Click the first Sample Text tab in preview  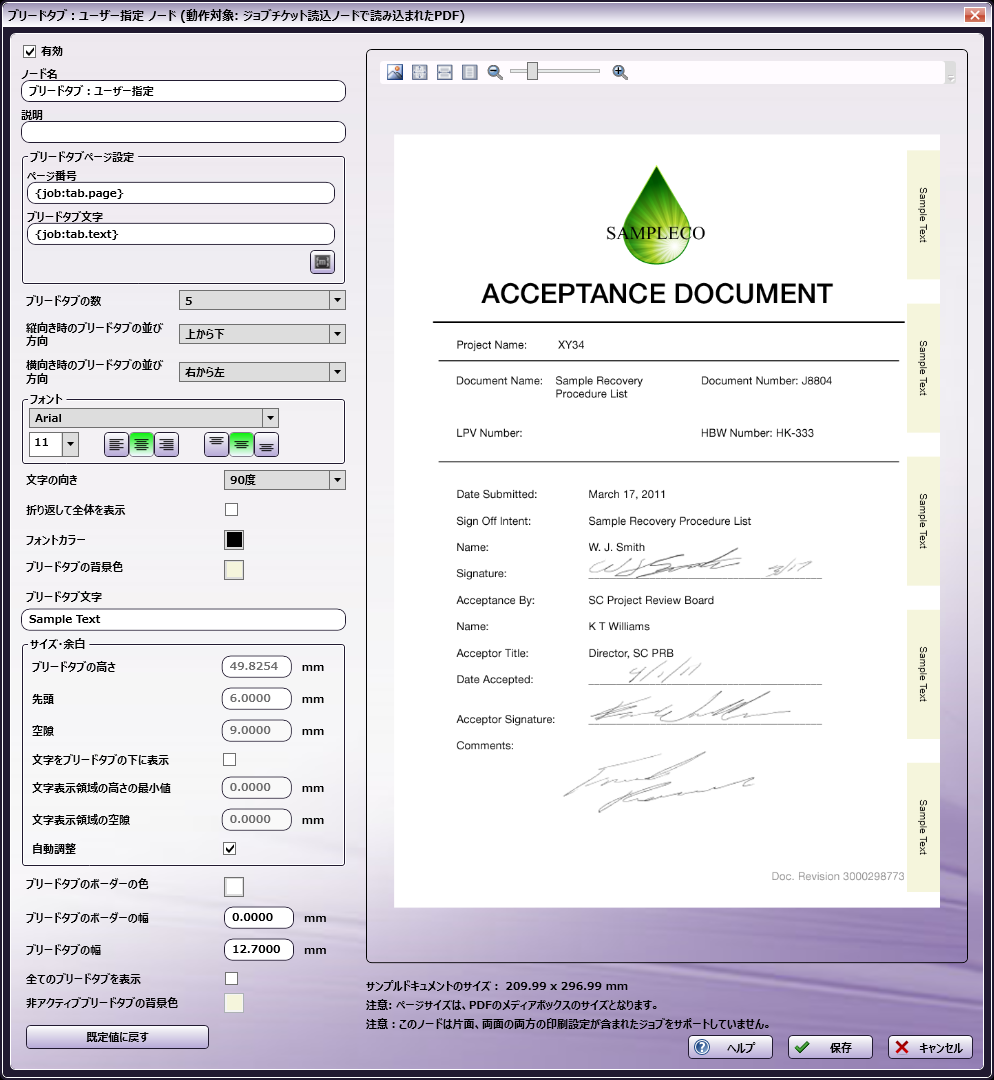[x=923, y=215]
